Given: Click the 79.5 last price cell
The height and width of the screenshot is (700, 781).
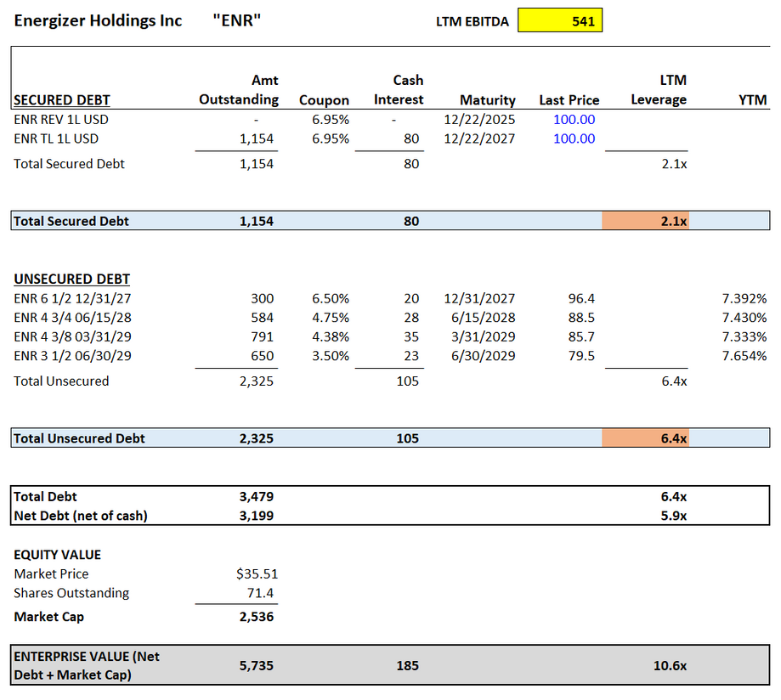Looking at the screenshot, I should pos(581,356).
